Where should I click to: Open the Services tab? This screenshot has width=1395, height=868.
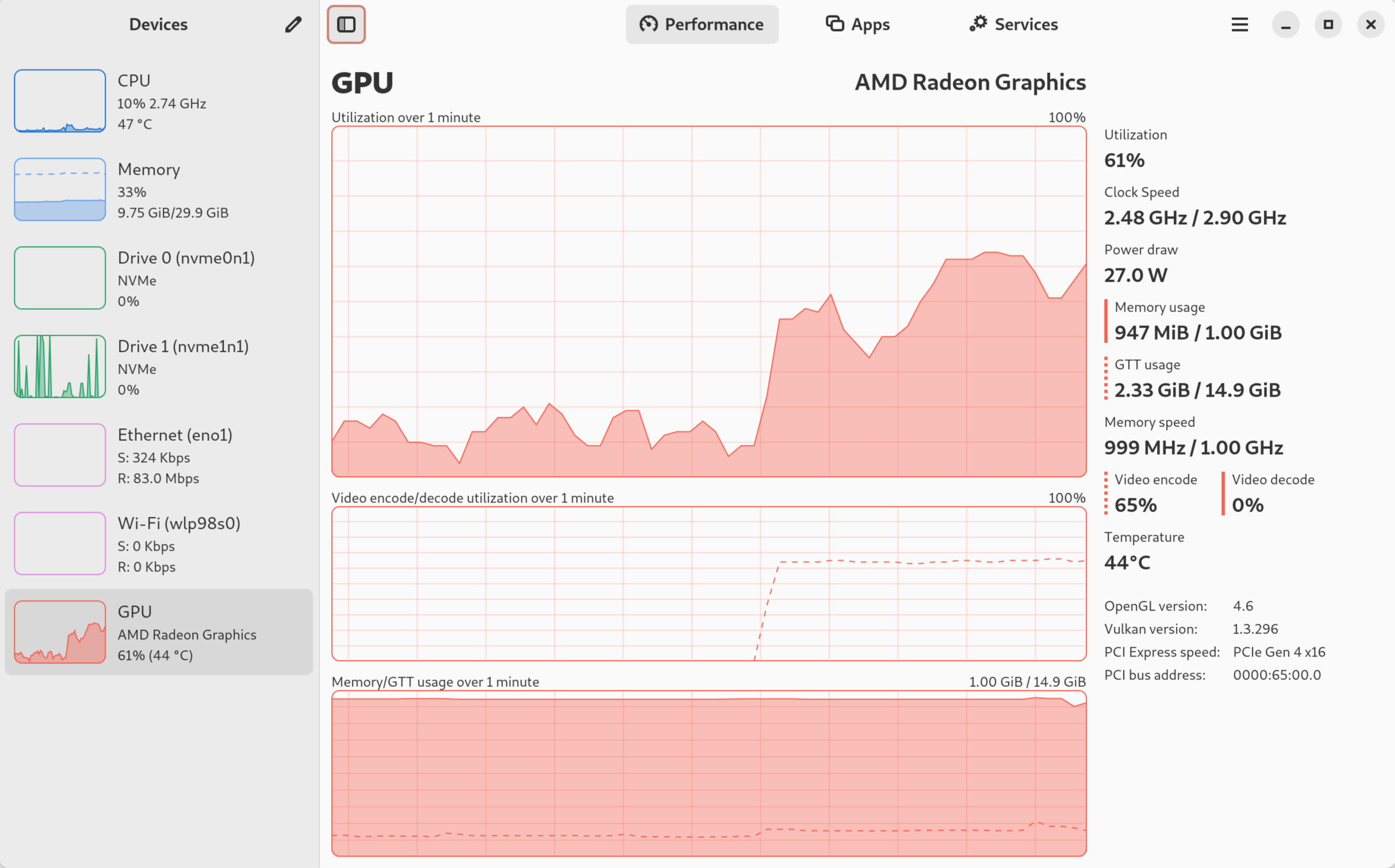(1014, 24)
